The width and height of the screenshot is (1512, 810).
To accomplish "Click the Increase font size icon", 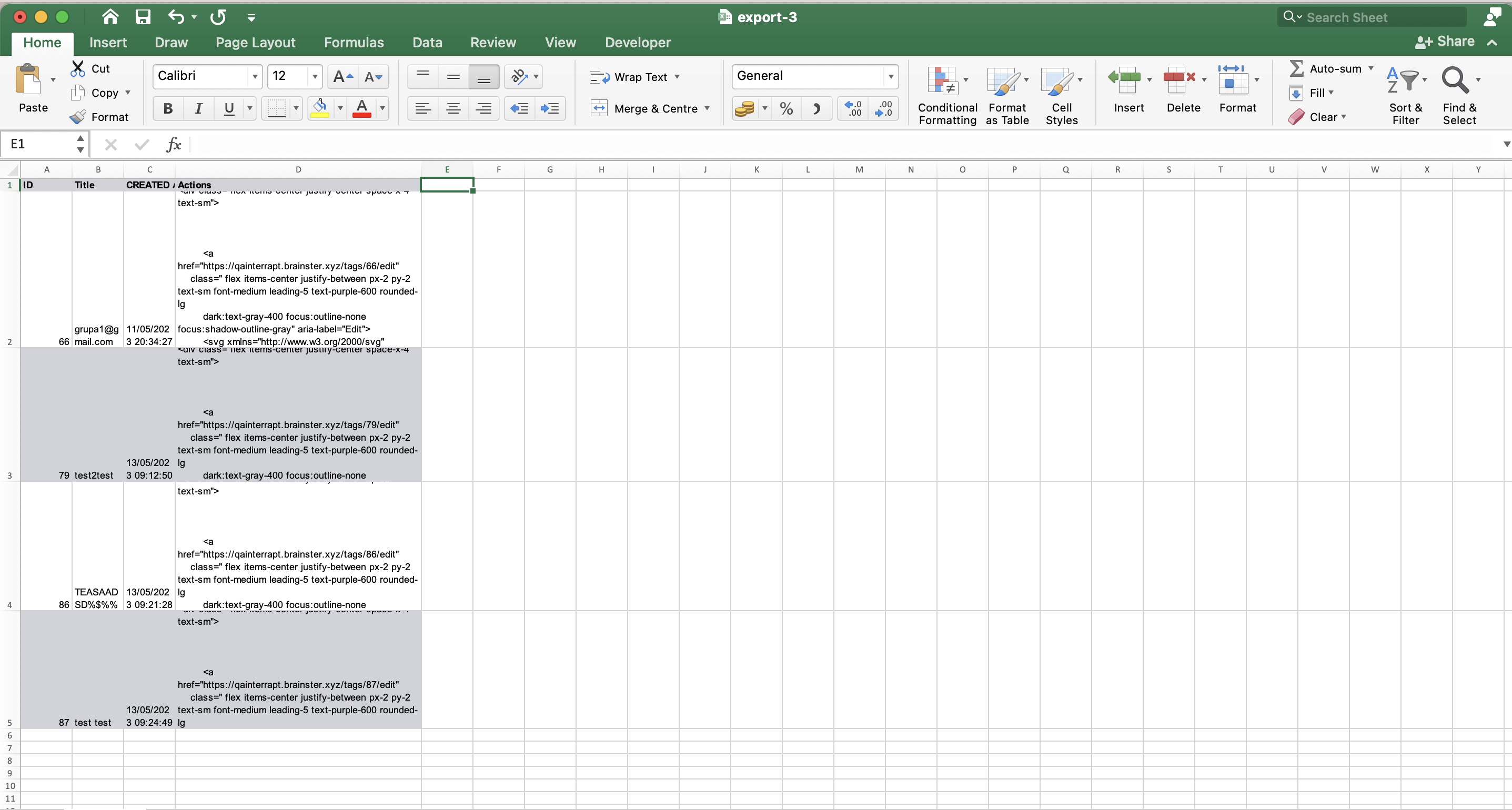I will 343,76.
